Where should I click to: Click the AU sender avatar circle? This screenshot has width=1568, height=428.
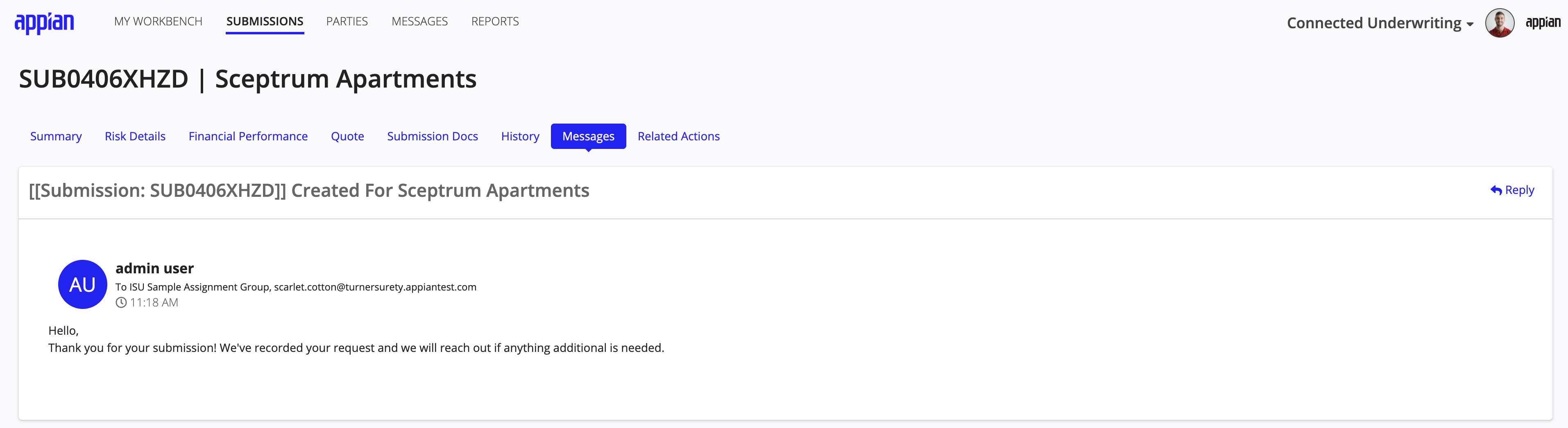coord(83,284)
